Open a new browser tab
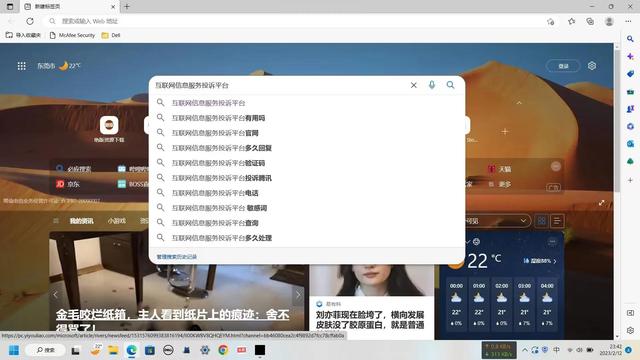 [127, 7]
